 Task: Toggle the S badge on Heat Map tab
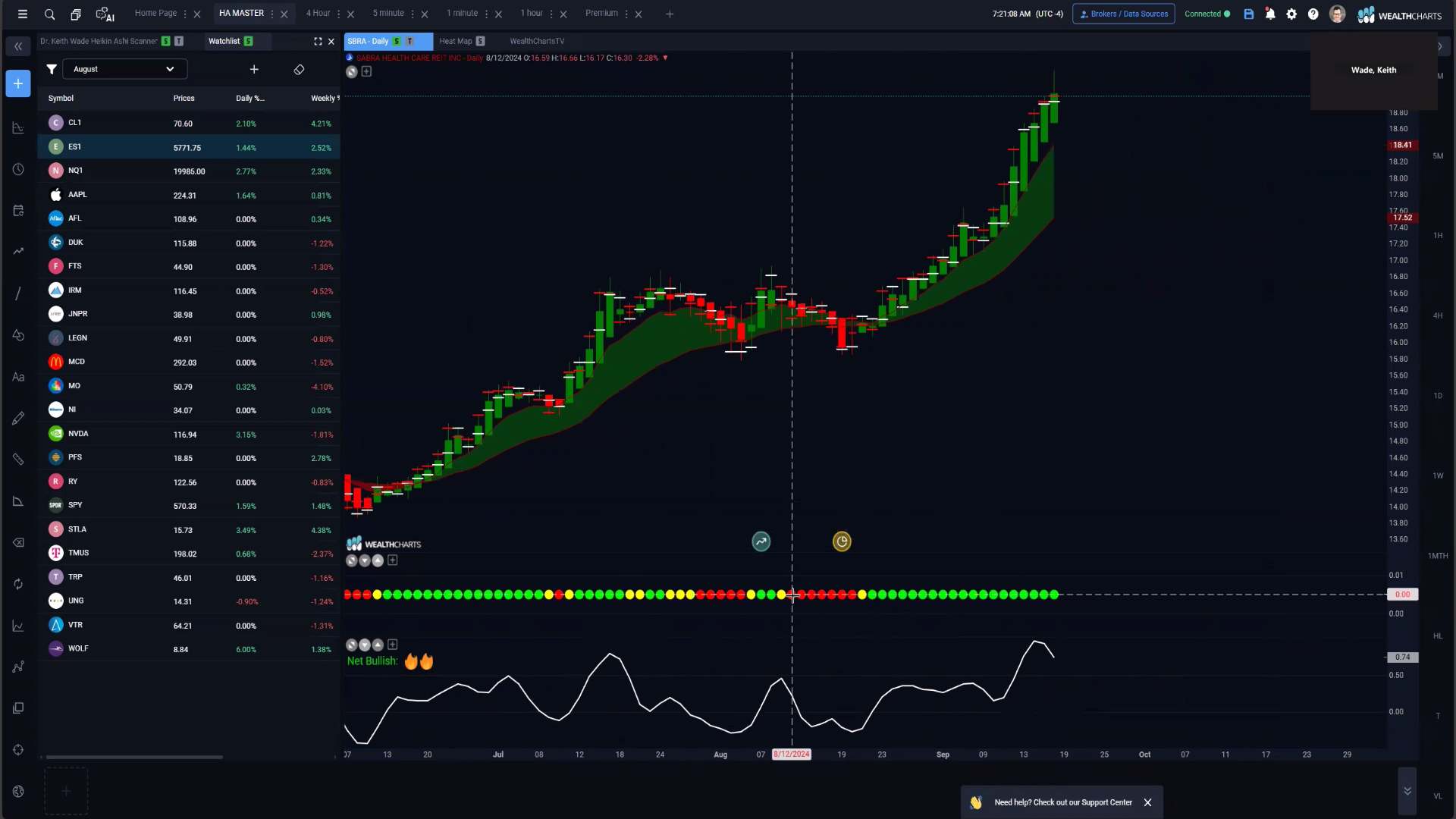point(480,42)
